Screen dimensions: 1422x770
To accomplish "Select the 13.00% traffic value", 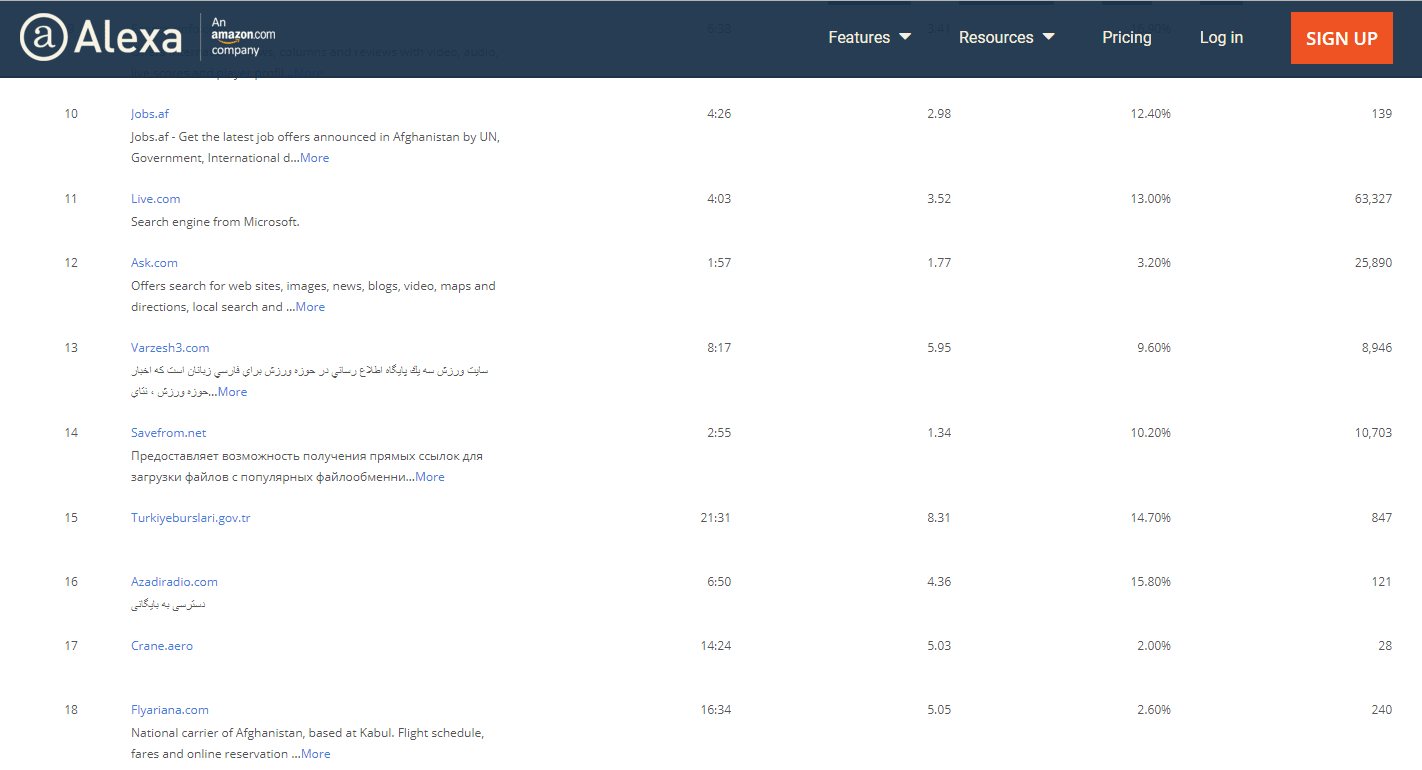I will (x=1151, y=199).
